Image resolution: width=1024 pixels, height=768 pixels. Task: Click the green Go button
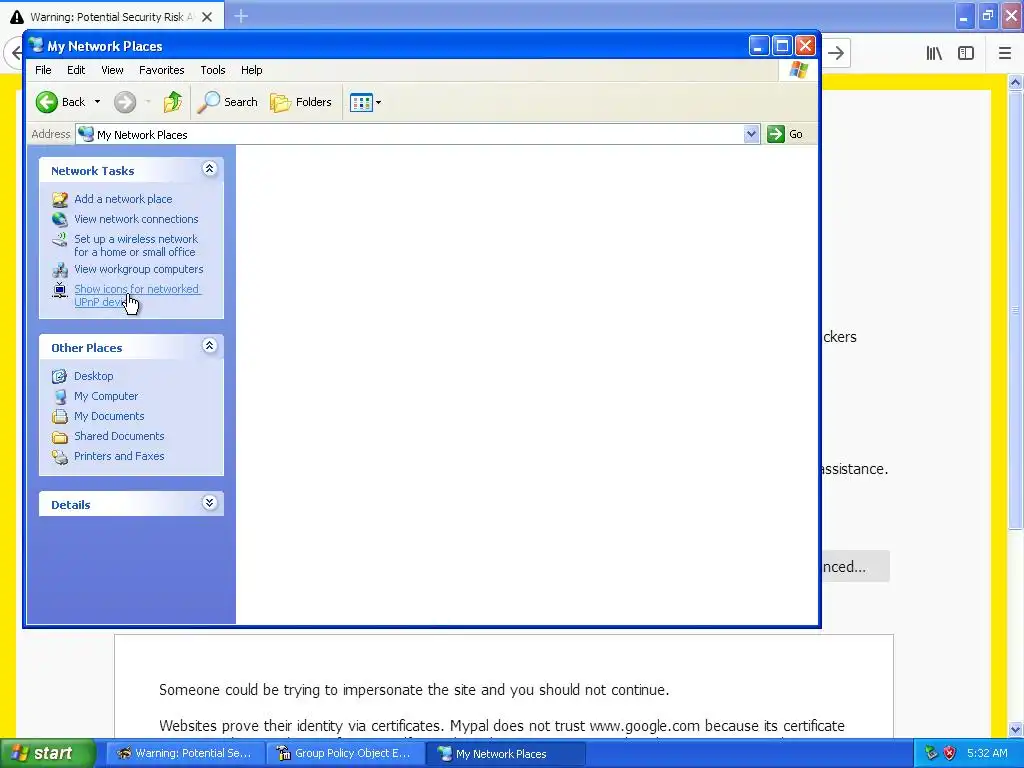pos(785,134)
